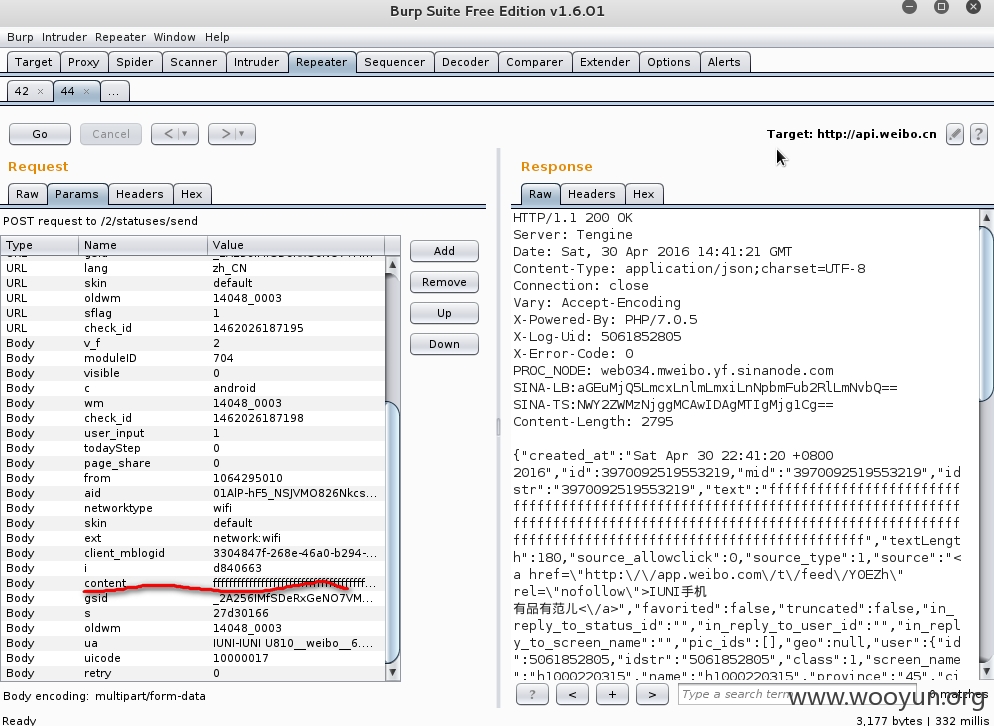Screen dimensions: 994x726
Task: Click the Add parameter button
Action: click(x=444, y=251)
